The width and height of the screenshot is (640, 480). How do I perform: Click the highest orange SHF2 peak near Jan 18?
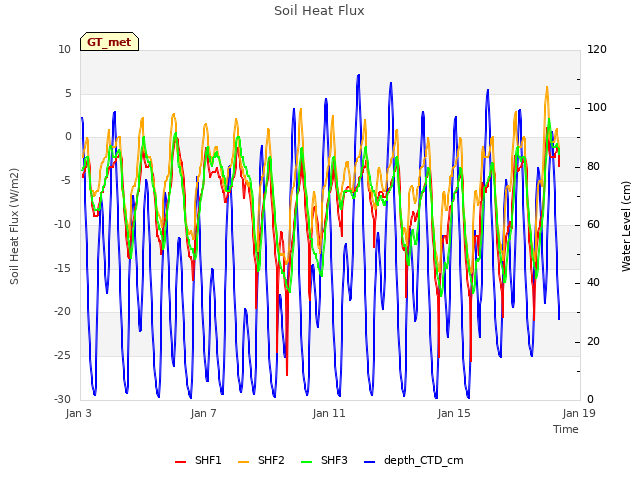[x=547, y=87]
